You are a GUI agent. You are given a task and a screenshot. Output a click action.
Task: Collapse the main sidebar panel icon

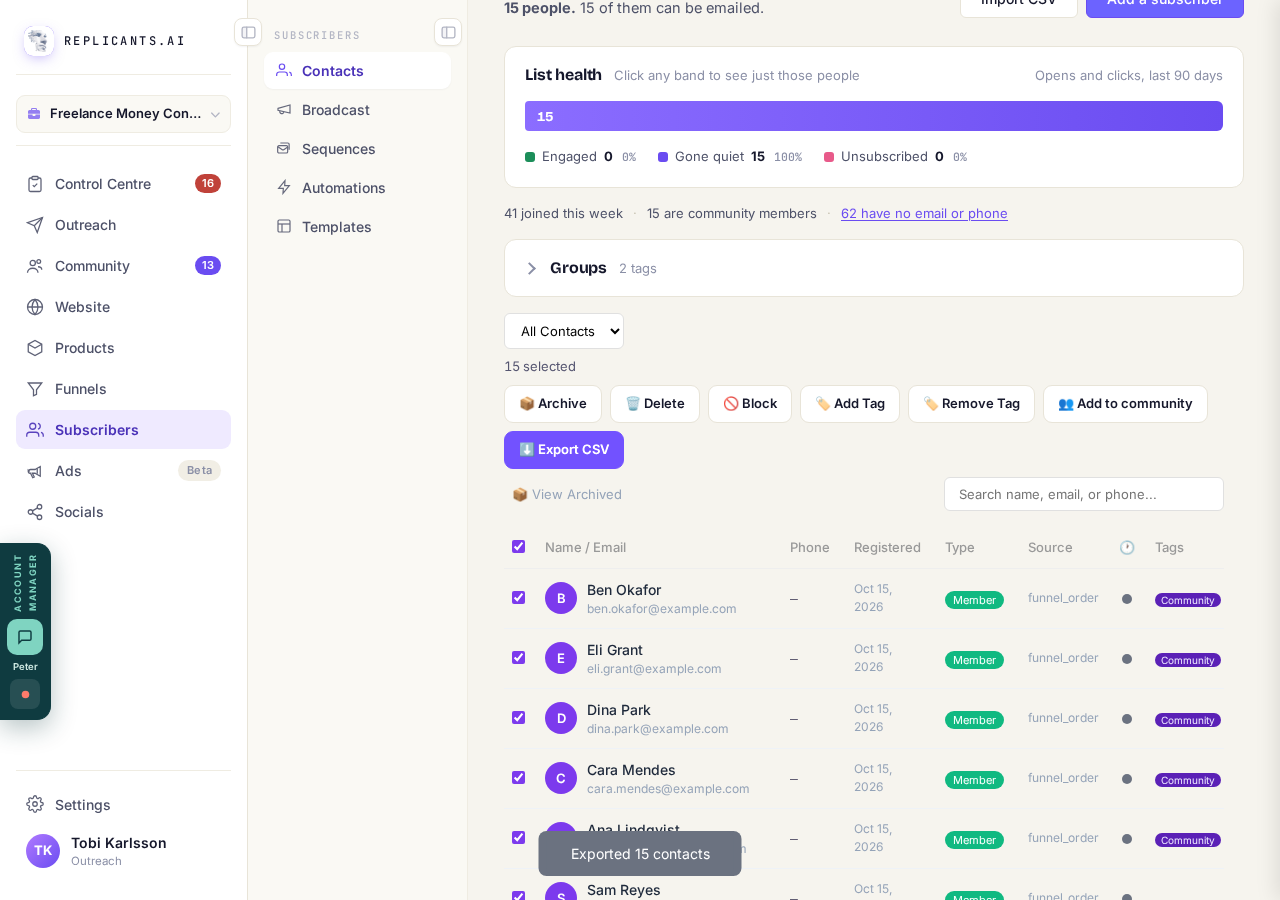(x=248, y=32)
